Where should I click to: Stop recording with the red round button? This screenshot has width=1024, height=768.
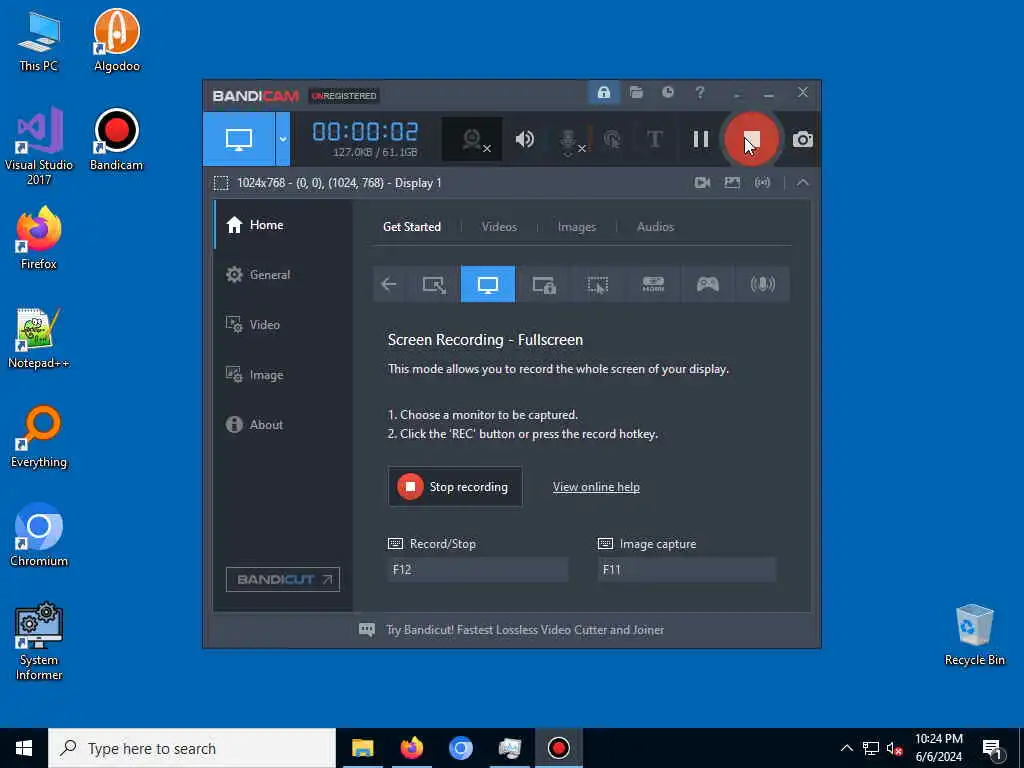(752, 139)
